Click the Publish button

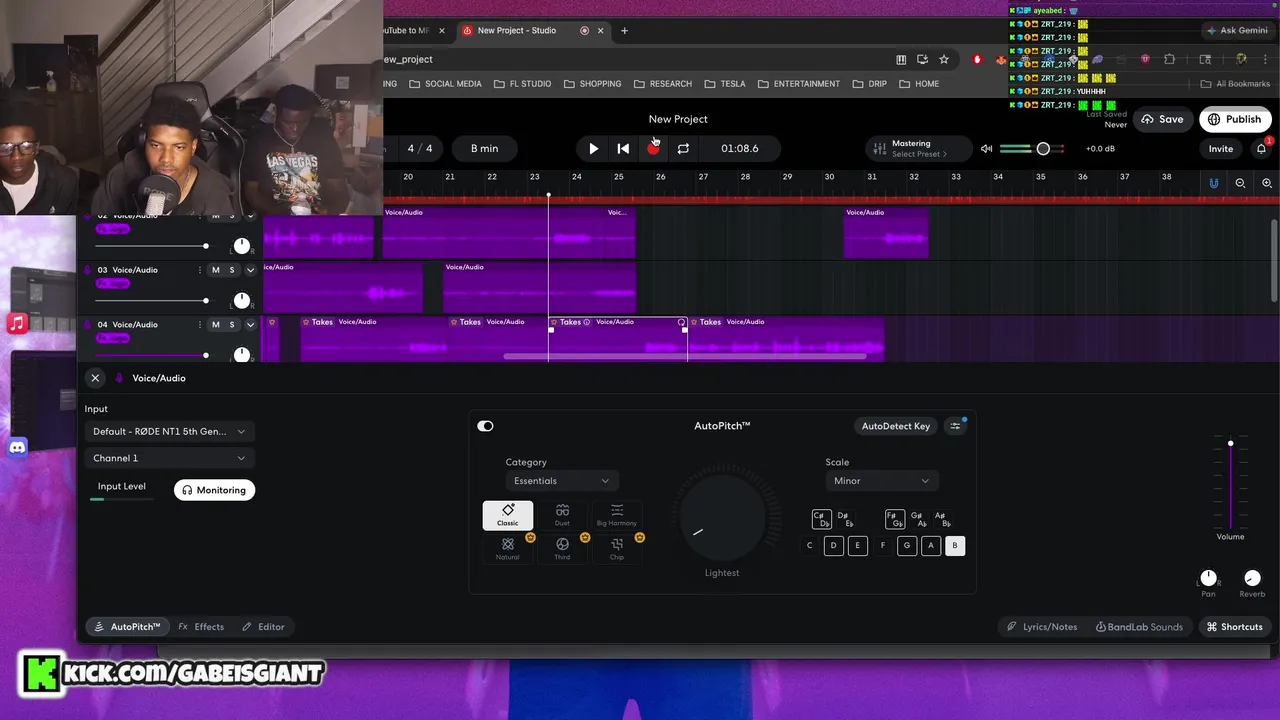click(x=1235, y=119)
